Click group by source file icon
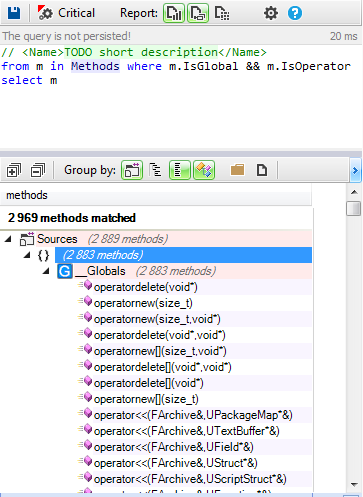The height and width of the screenshot is (497, 363). click(262, 170)
